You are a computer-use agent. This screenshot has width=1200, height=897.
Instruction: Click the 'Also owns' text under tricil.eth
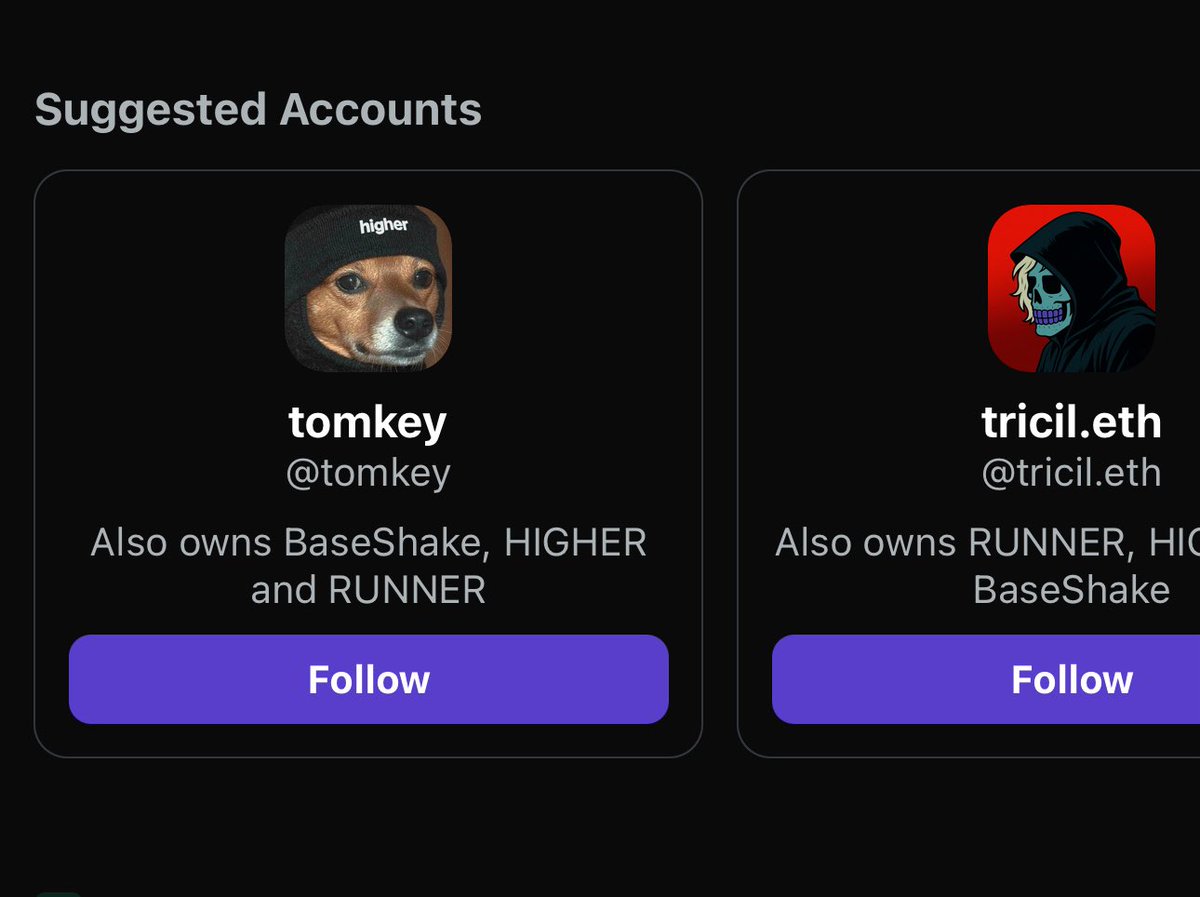[865, 543]
